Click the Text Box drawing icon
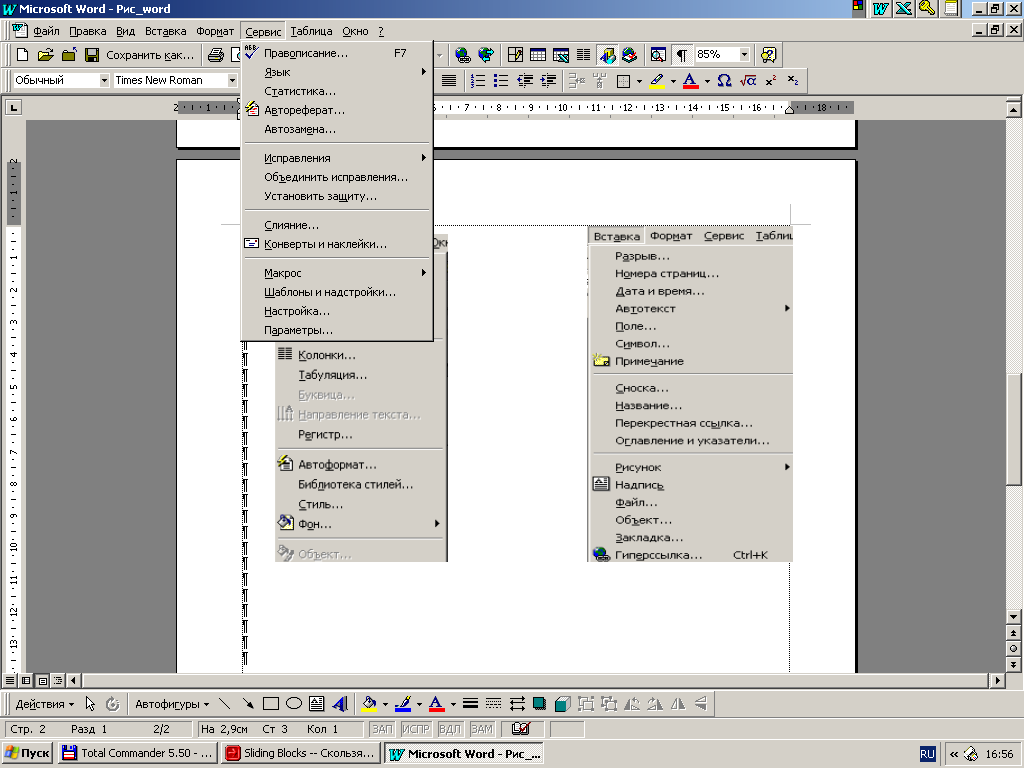This screenshot has width=1024, height=768. coord(317,704)
